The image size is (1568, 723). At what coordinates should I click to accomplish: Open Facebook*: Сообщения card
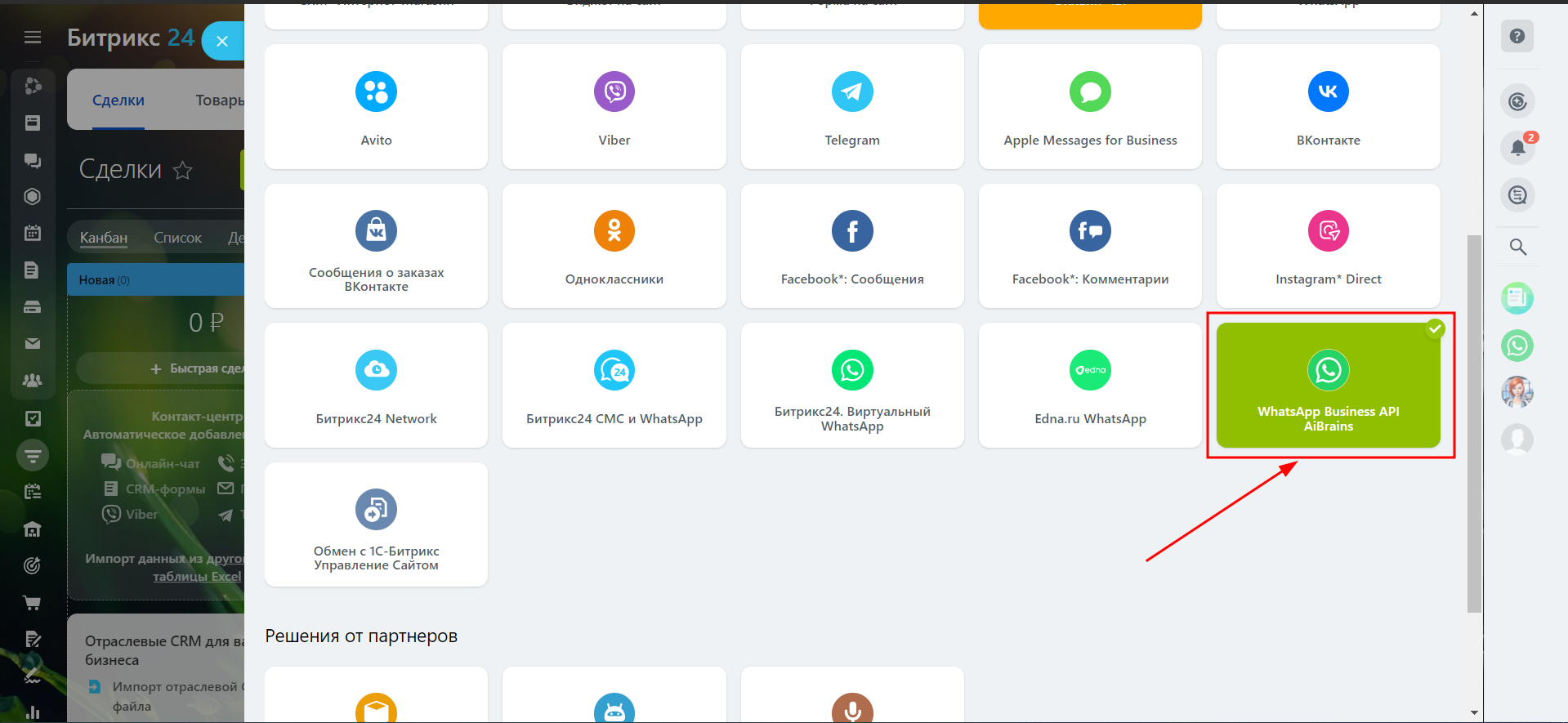coord(852,246)
